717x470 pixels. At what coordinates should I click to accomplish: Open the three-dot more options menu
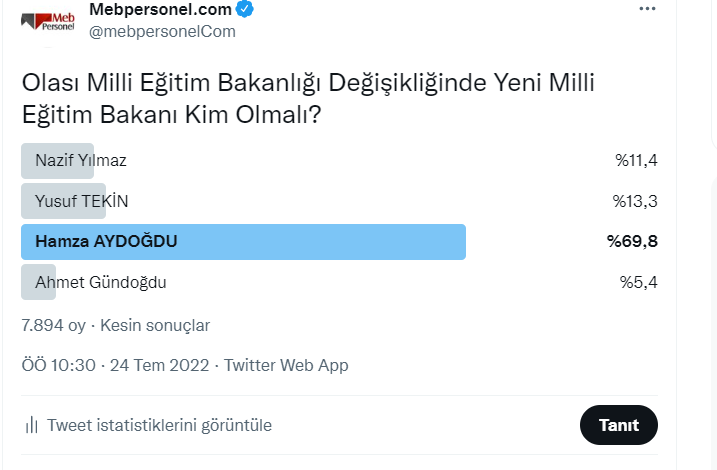click(648, 9)
